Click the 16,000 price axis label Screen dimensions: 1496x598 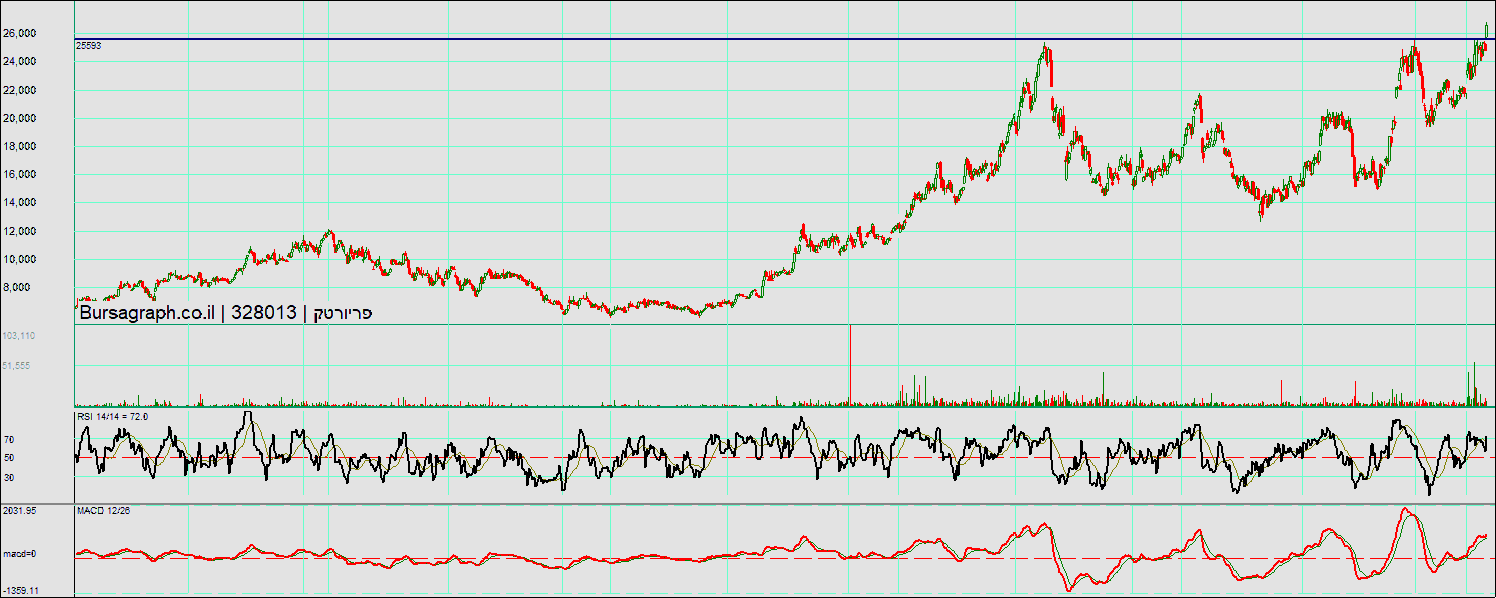coord(19,174)
